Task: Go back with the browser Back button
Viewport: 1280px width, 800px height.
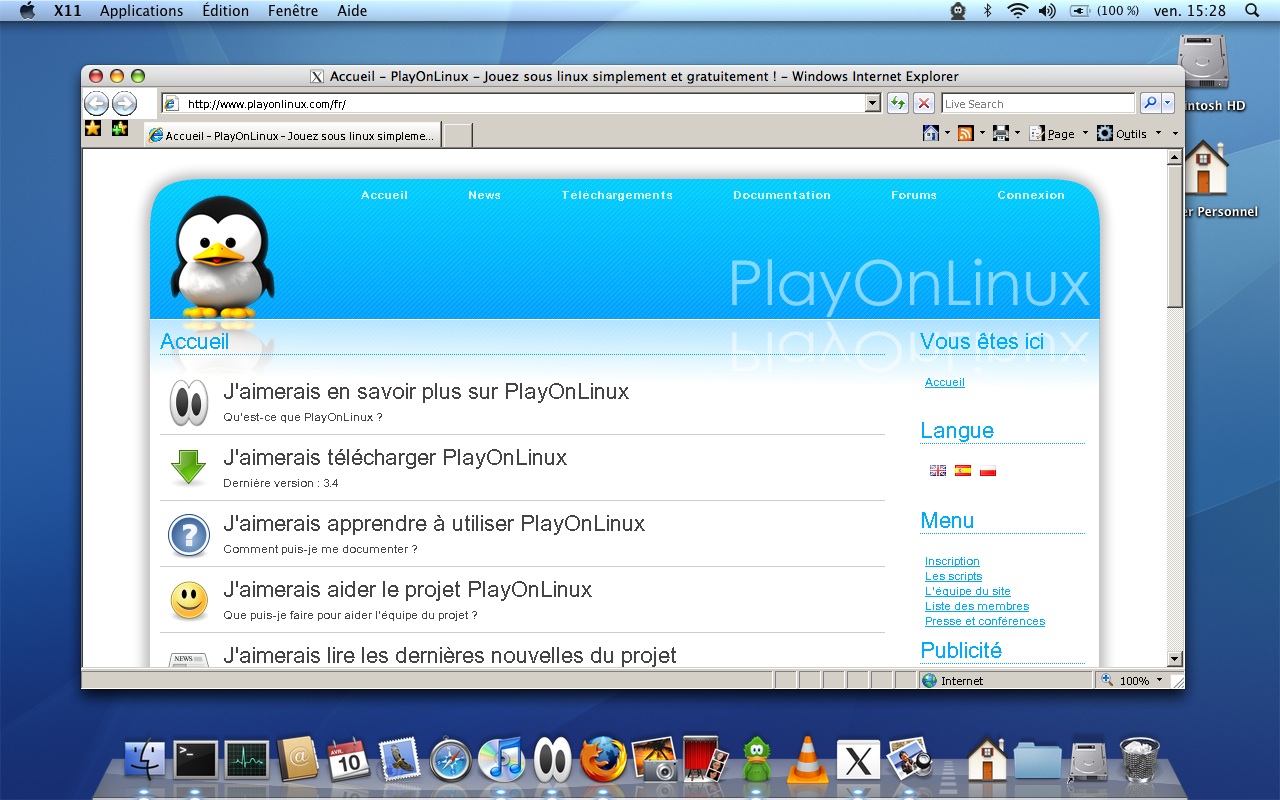Action: 96,103
